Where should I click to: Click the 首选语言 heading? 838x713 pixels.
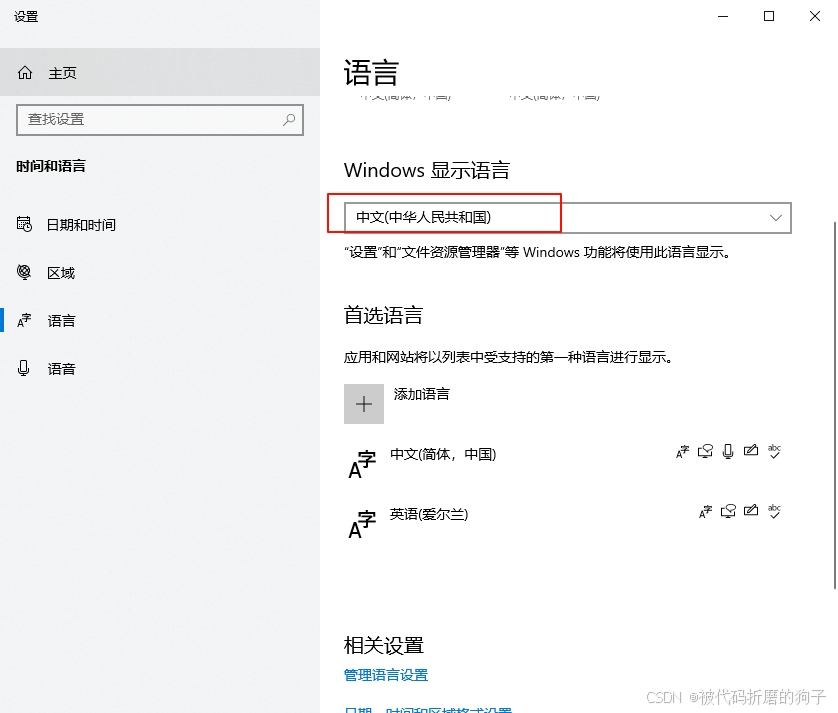tap(383, 315)
